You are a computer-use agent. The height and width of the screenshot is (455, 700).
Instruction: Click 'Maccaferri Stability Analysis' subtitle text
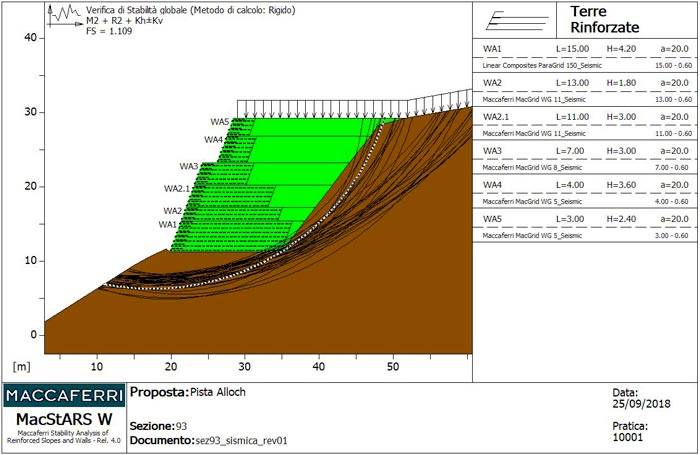point(63,433)
